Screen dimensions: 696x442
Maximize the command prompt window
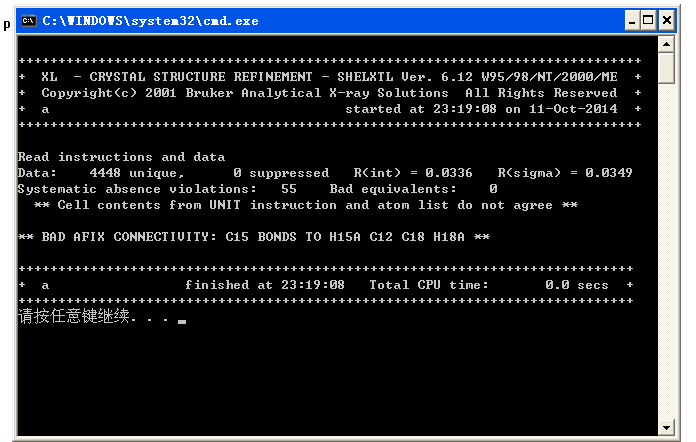click(x=650, y=20)
